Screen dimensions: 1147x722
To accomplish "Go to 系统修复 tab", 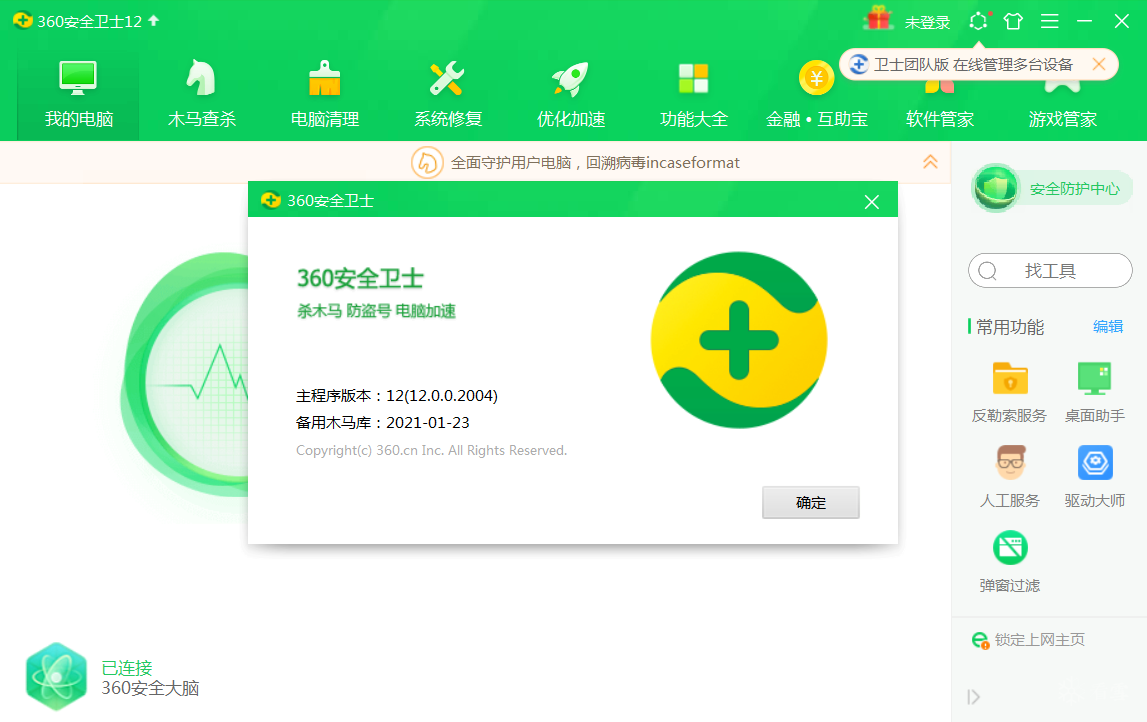I will pos(448,94).
